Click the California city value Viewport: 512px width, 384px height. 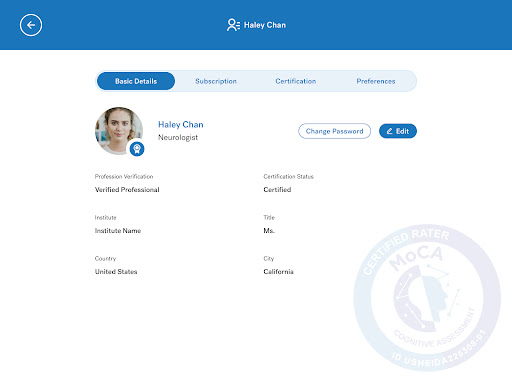[x=278, y=272]
